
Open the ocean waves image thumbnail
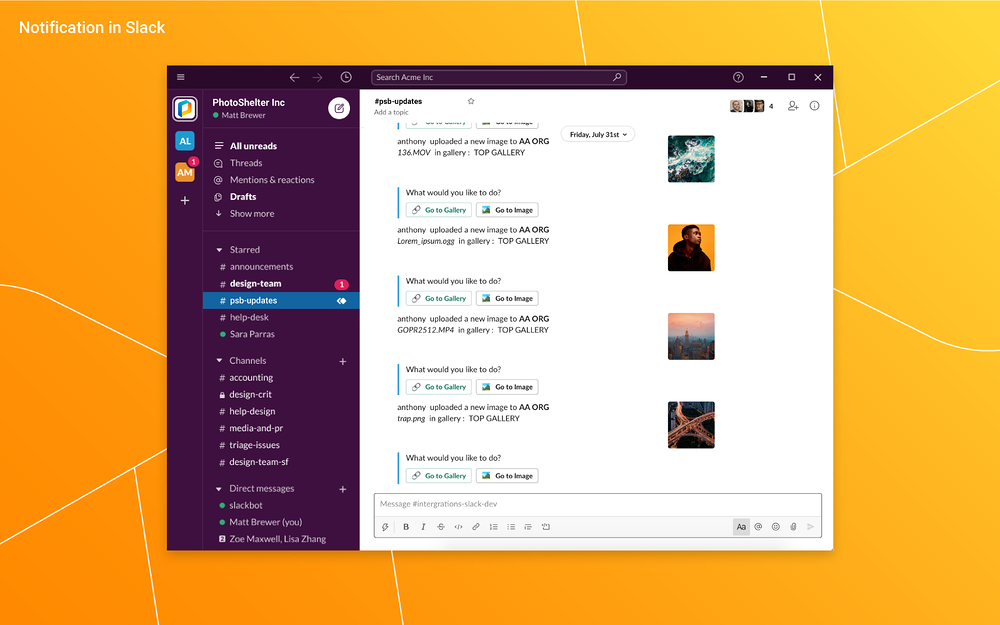[x=691, y=159]
